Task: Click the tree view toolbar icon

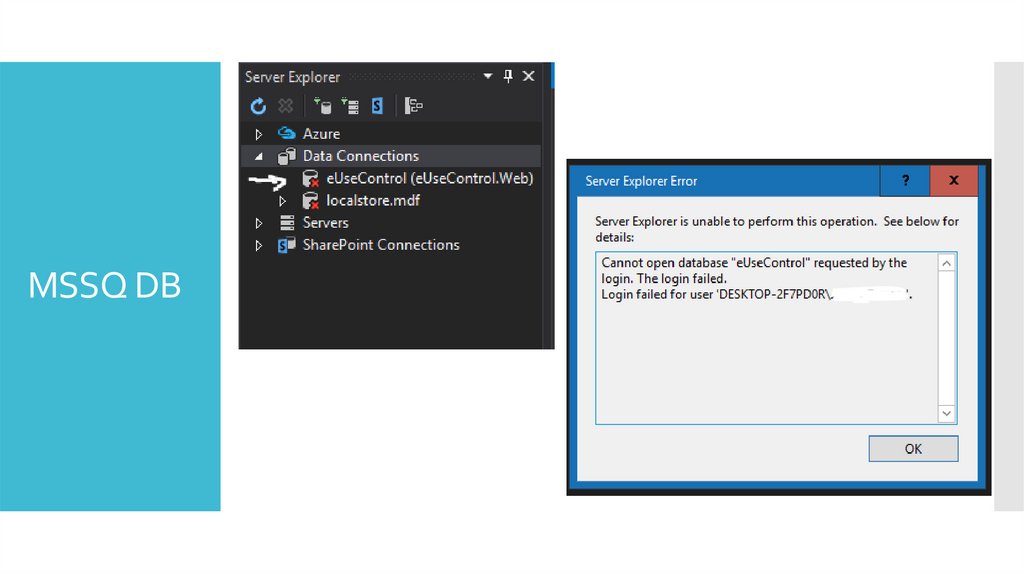Action: (413, 106)
